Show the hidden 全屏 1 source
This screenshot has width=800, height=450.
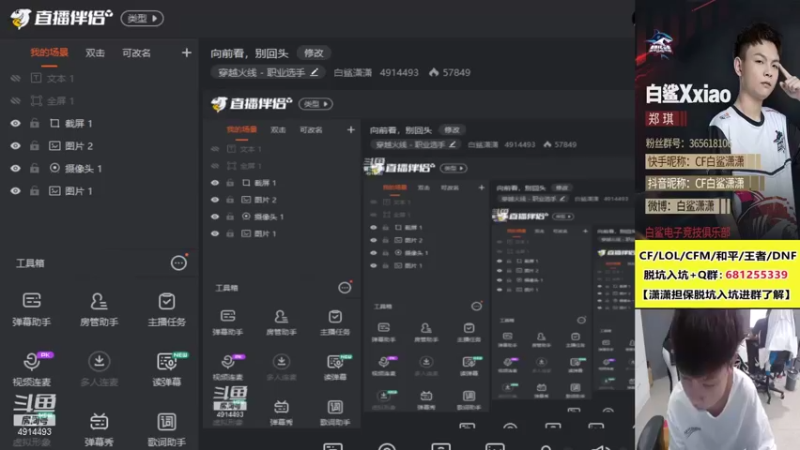[15, 101]
